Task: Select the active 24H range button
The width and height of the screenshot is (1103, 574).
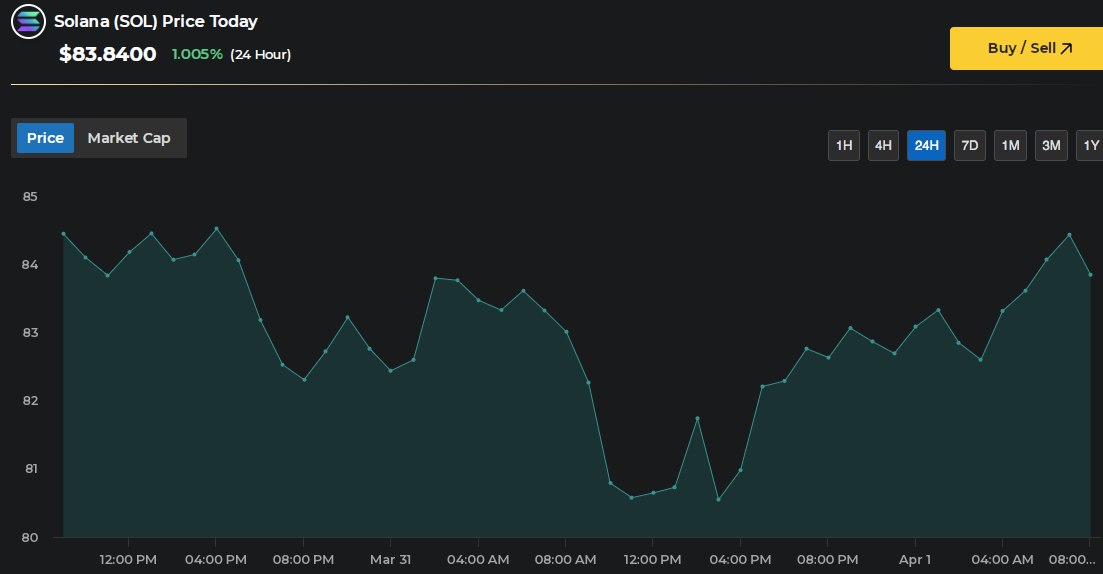Action: [926, 146]
